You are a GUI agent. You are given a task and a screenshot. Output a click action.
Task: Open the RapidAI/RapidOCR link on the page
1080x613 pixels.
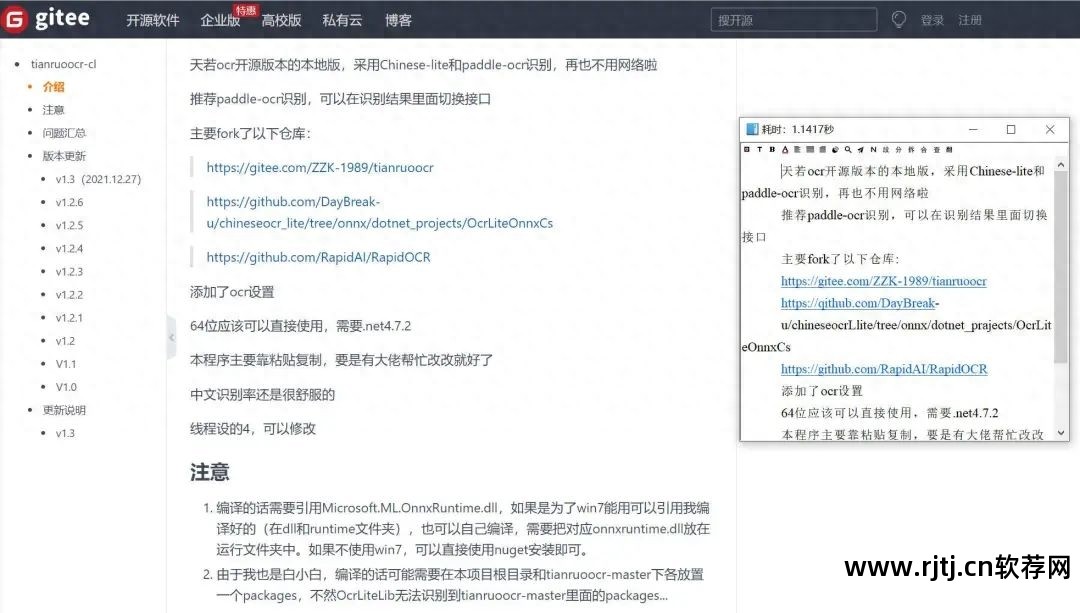[x=318, y=257]
